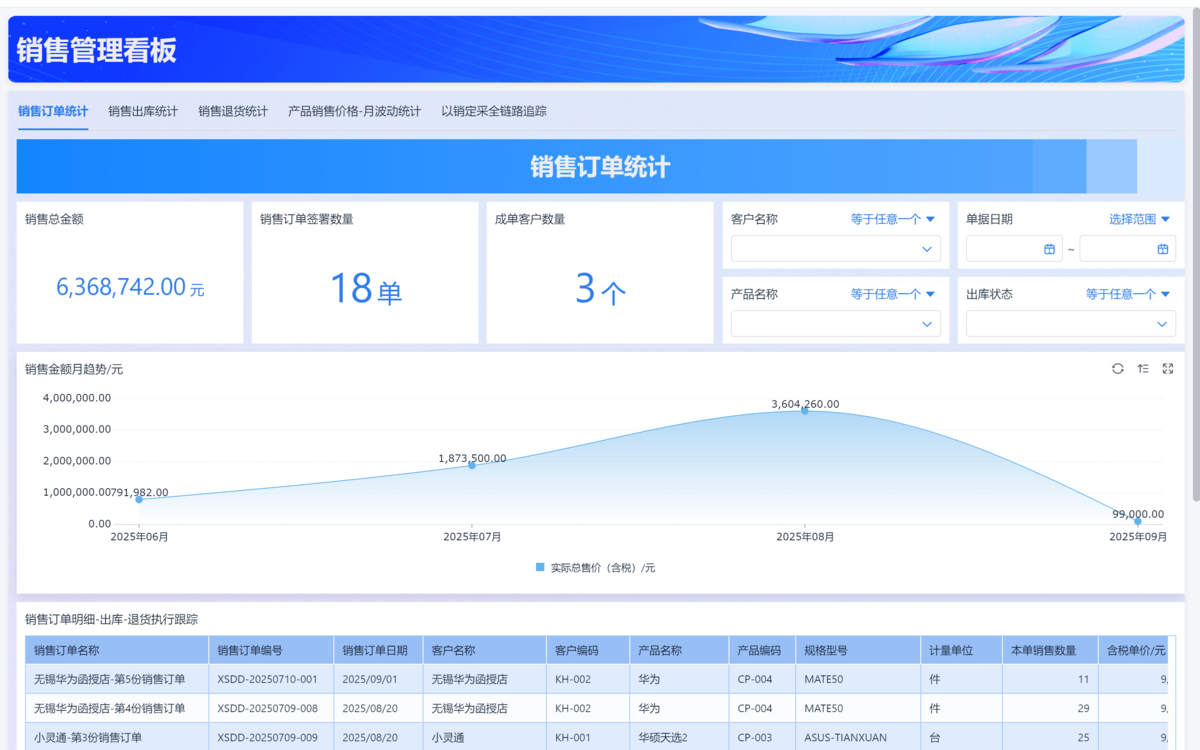Open the 以销定采全链路追踪 tab

pos(494,111)
